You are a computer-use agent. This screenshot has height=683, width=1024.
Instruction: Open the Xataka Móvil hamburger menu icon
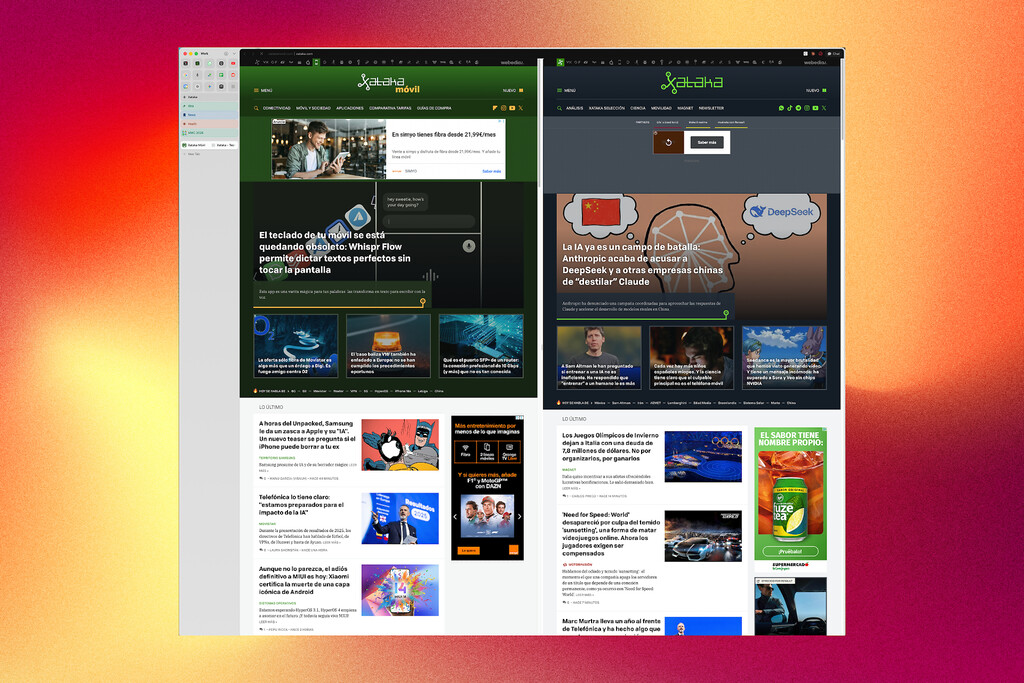click(256, 89)
